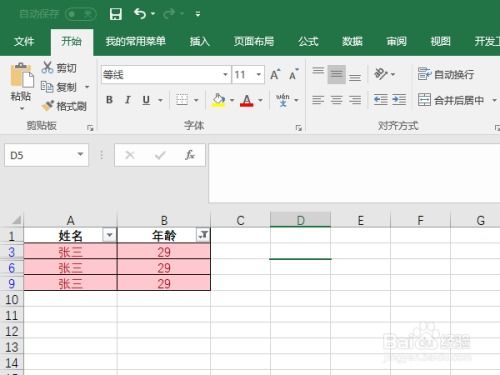
Task: Click the Insert Function fx icon
Action: [190, 155]
